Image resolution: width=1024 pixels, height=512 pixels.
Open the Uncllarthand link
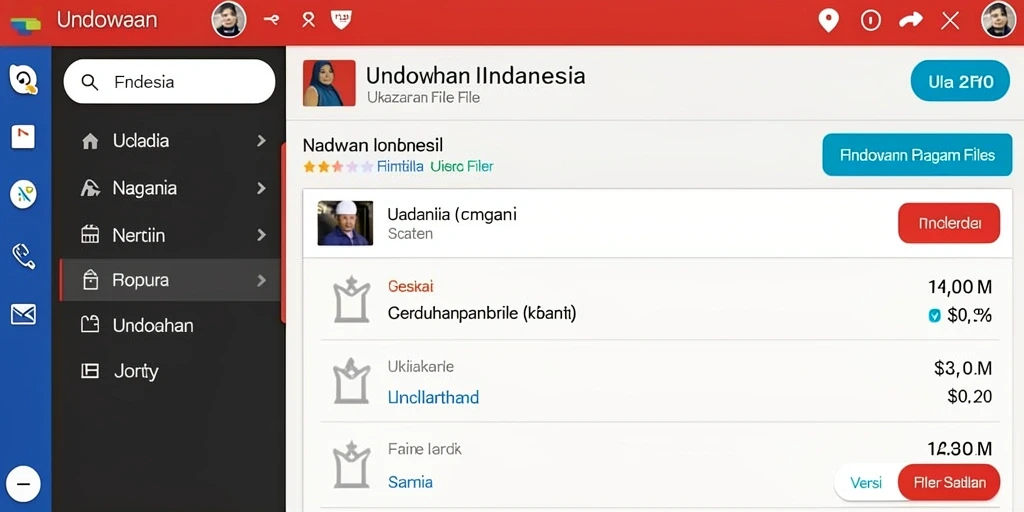(433, 397)
